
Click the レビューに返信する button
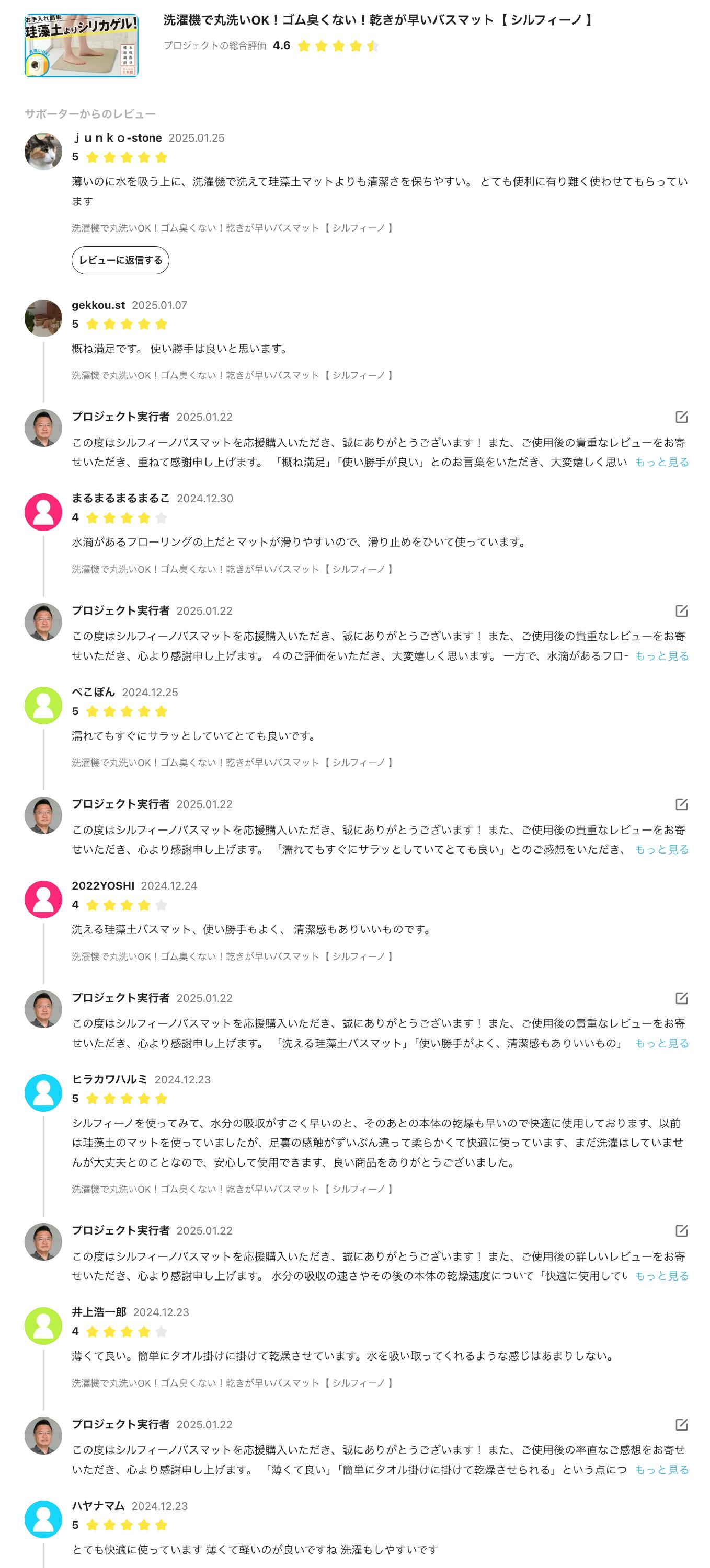pos(120,260)
